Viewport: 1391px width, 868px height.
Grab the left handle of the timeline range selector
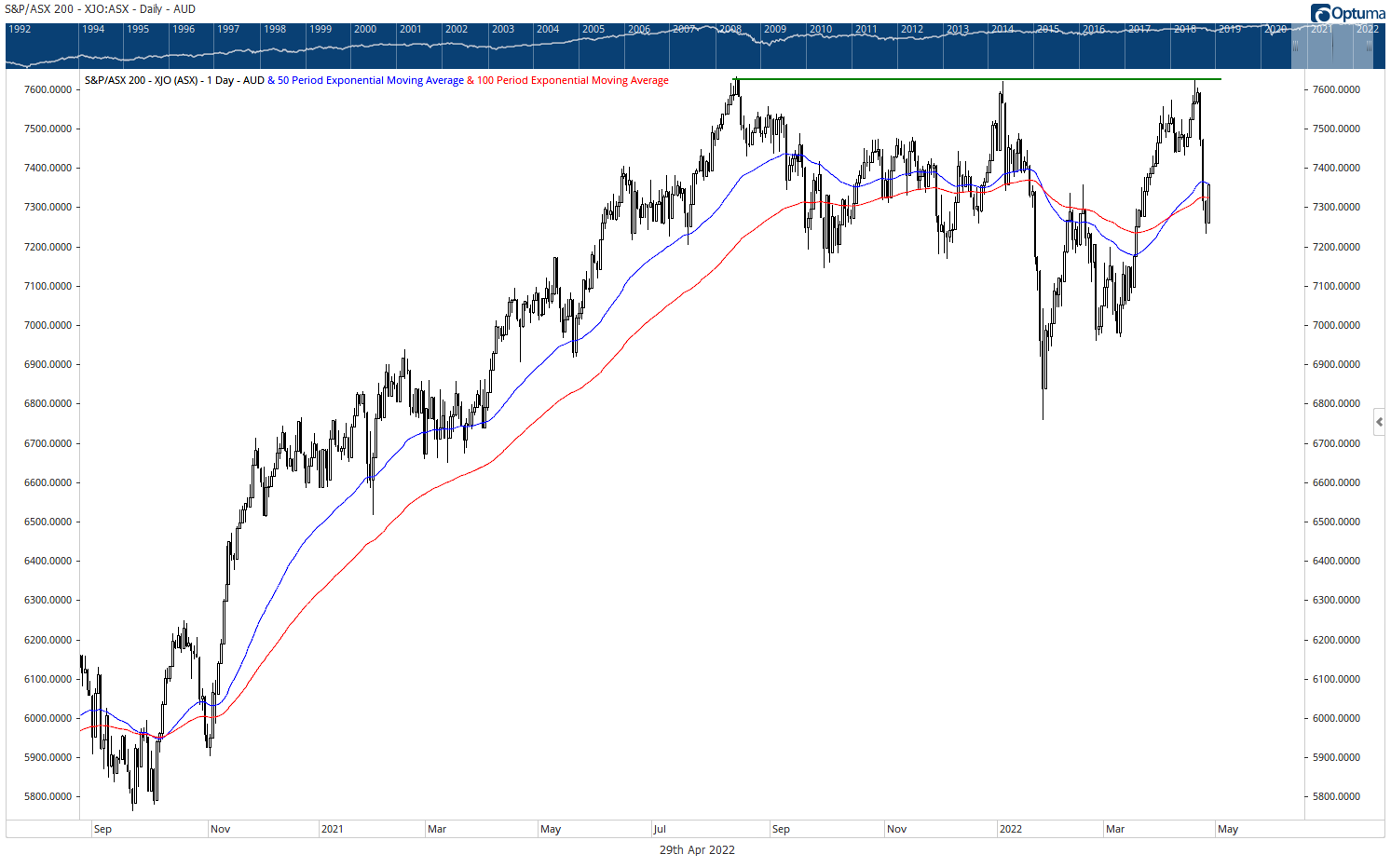(1295, 46)
